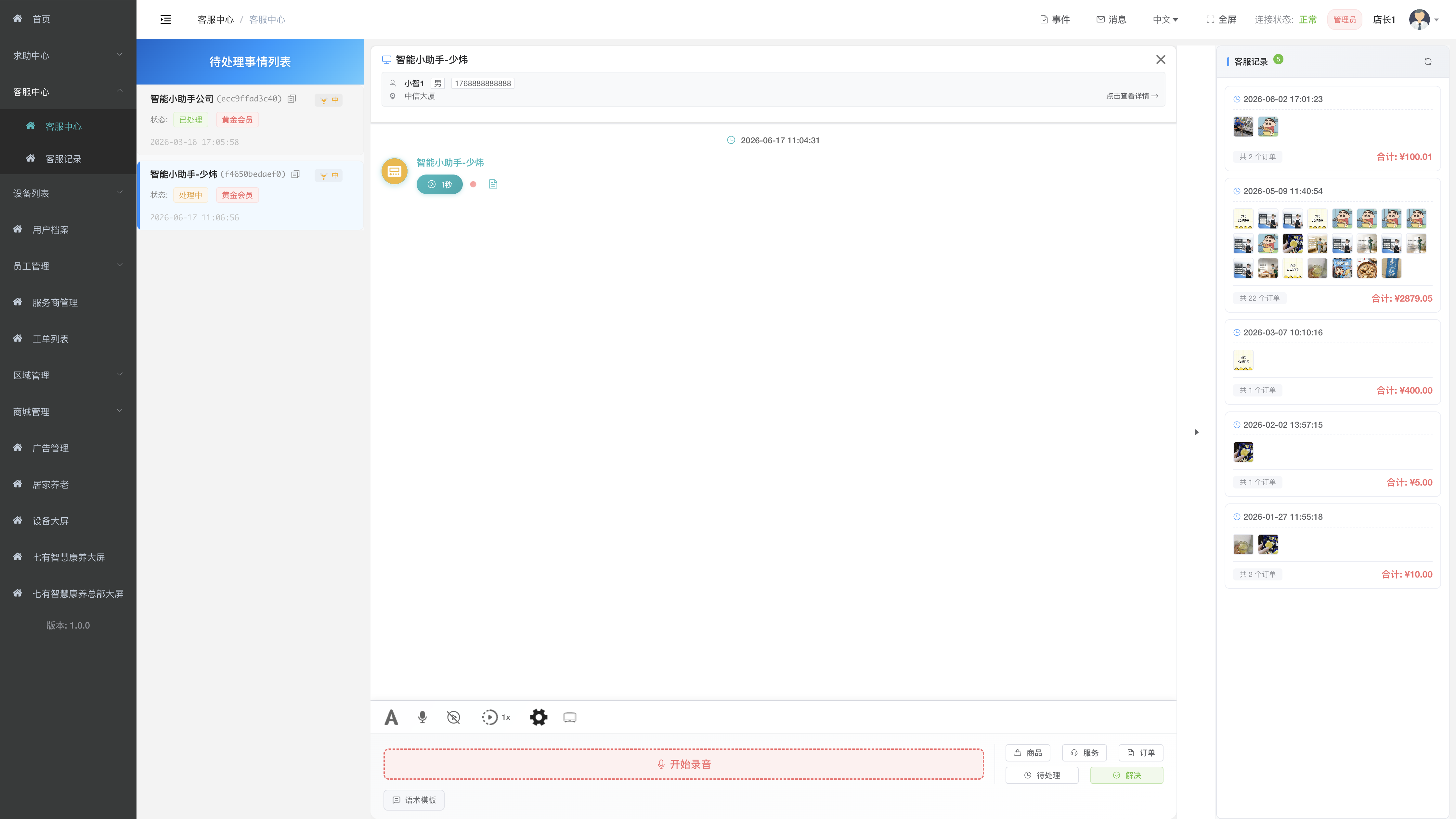Click the text input mode A icon
Viewport: 1456px width, 819px height.
(391, 717)
